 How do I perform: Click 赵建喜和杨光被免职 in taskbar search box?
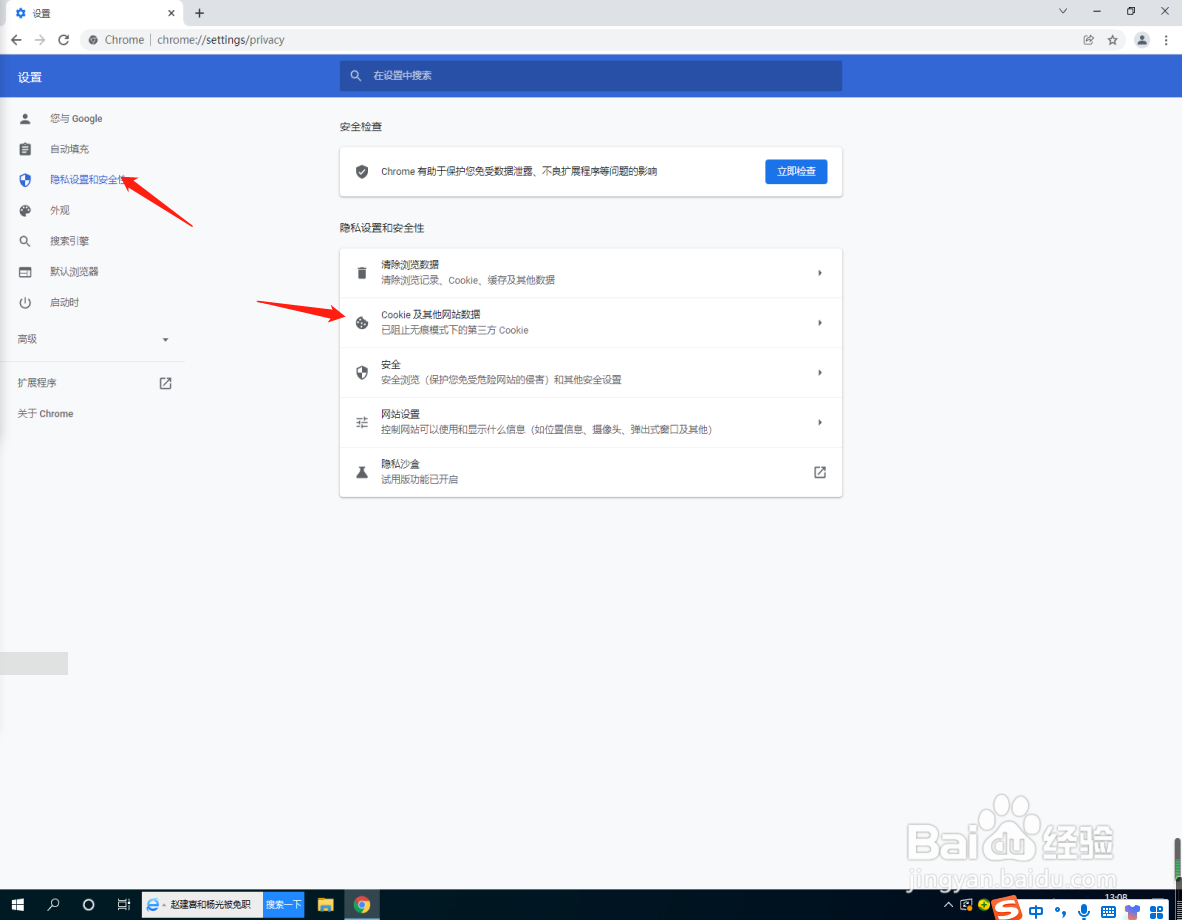(x=210, y=905)
